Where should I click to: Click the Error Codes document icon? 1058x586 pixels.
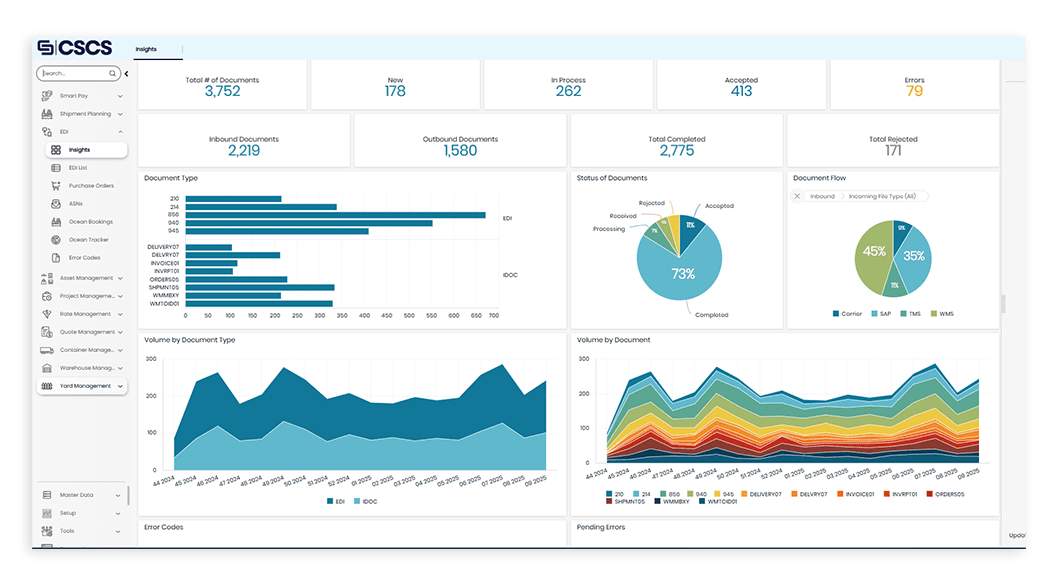(56, 258)
